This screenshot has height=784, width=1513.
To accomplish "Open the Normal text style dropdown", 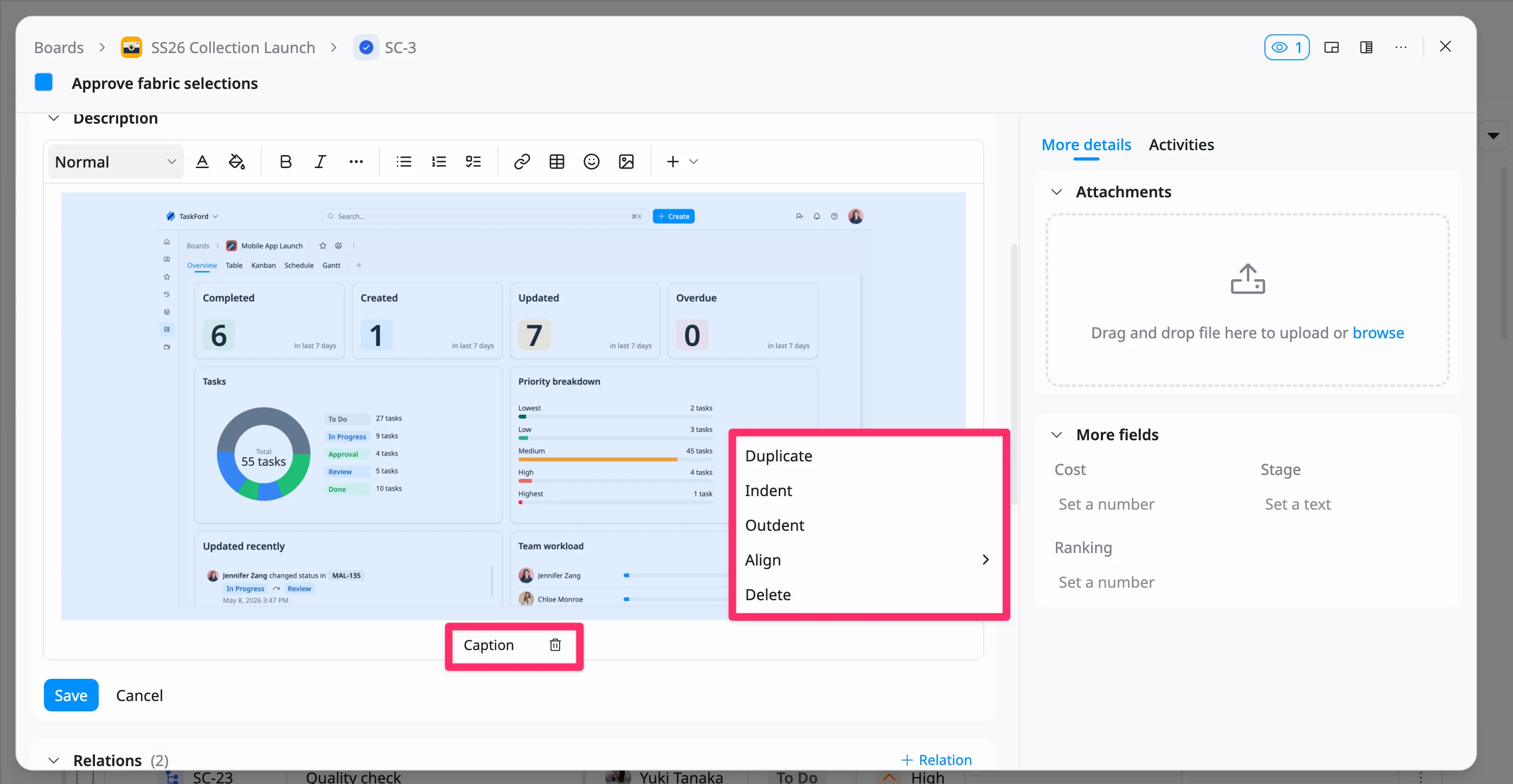I will coord(116,162).
